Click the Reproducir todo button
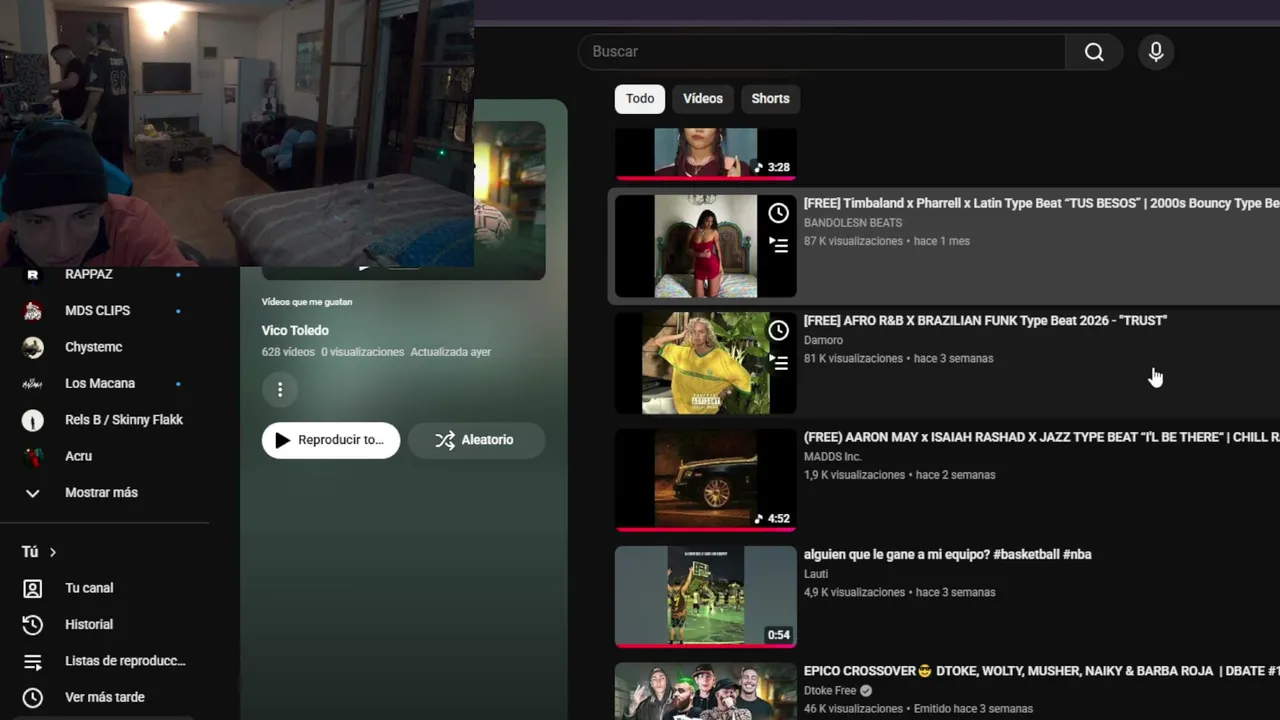 point(331,440)
